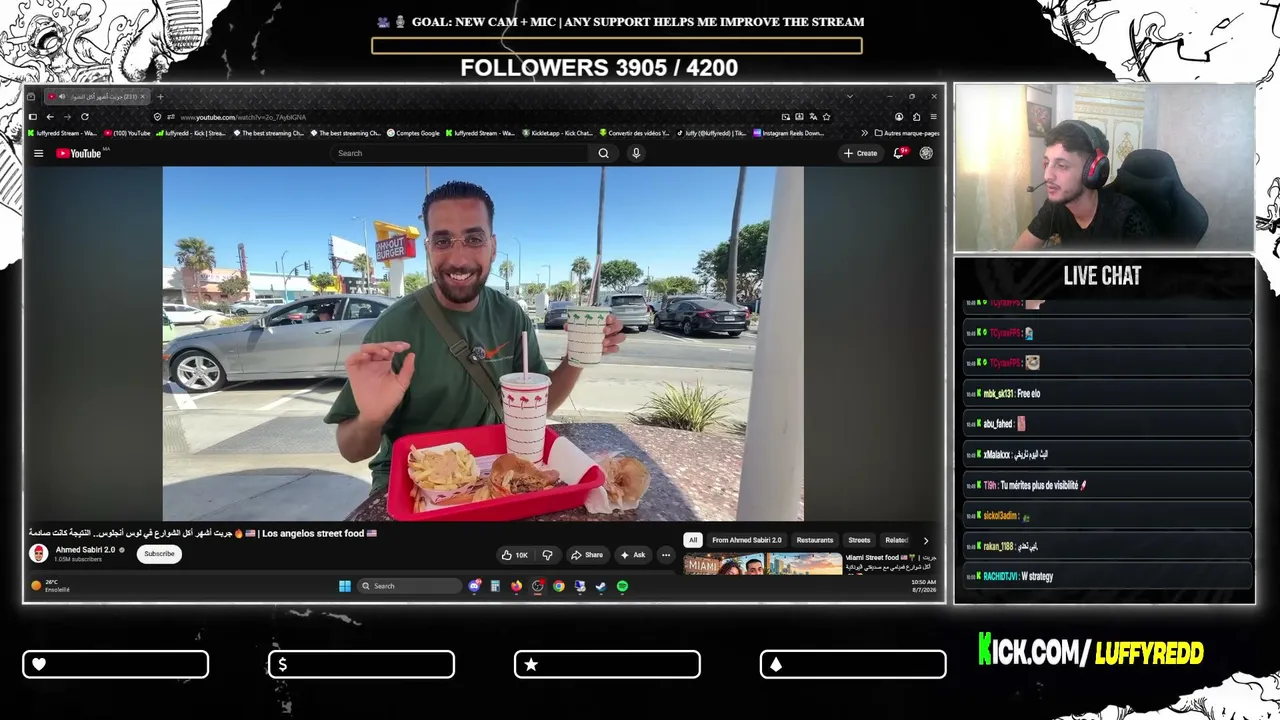Open the Autres marque-pages bookmarks folder
Viewport: 1280px width, 720px height.
(907, 133)
